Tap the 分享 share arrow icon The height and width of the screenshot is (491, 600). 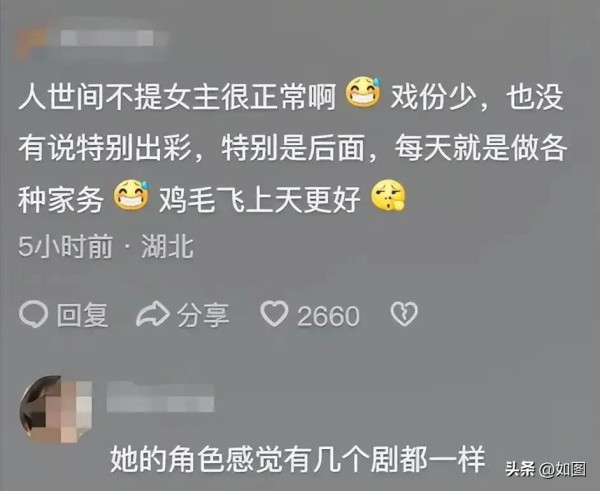[x=153, y=314]
